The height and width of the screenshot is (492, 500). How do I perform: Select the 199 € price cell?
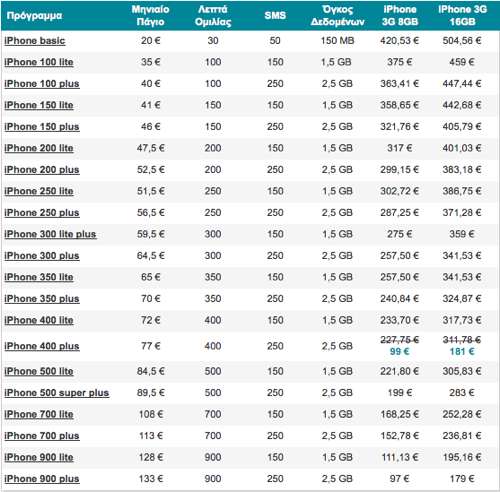click(400, 393)
